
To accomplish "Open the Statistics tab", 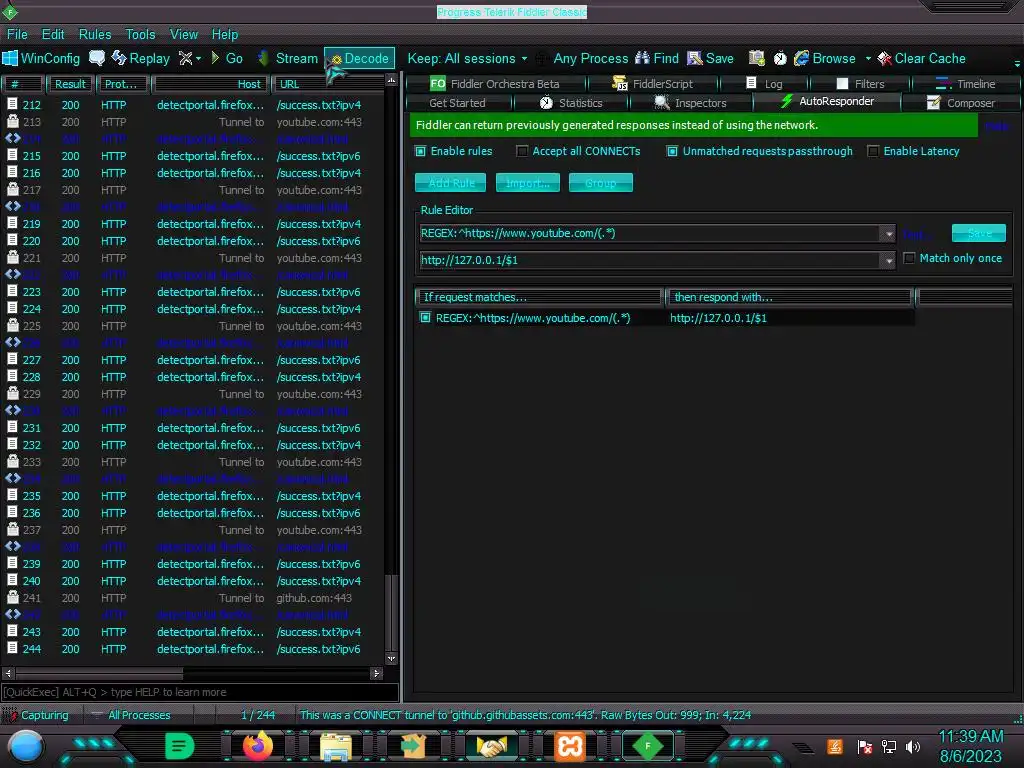I will [571, 103].
